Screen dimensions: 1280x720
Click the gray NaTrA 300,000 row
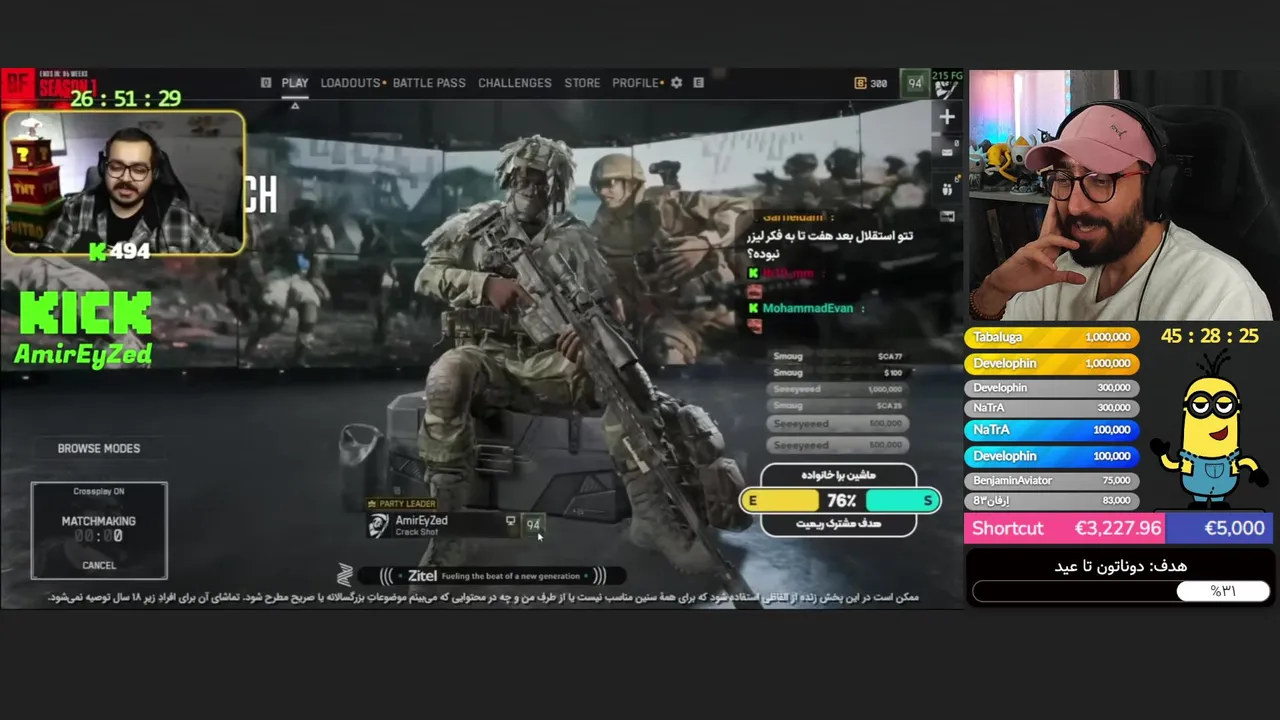pyautogui.click(x=1051, y=407)
